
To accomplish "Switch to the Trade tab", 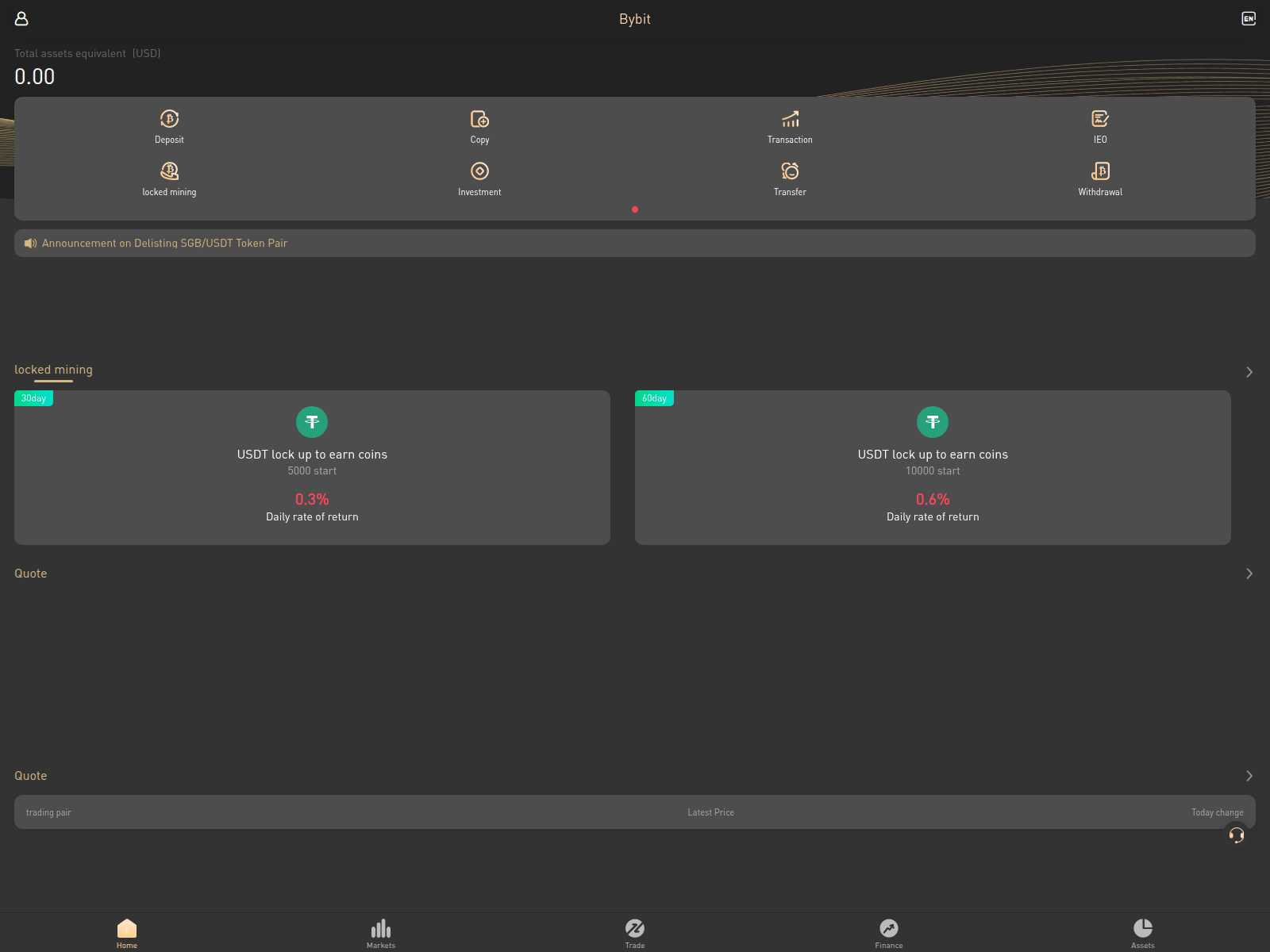I will click(635, 933).
